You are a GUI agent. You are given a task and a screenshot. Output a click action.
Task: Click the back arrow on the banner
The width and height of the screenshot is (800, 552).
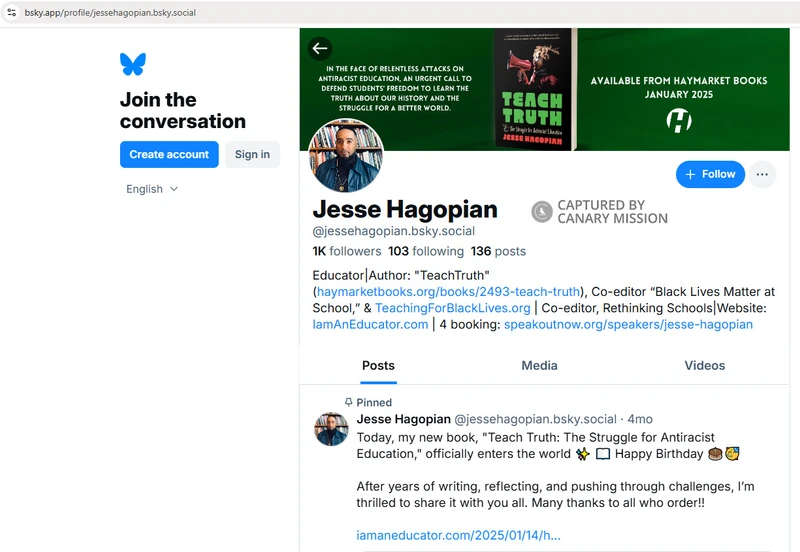click(320, 48)
